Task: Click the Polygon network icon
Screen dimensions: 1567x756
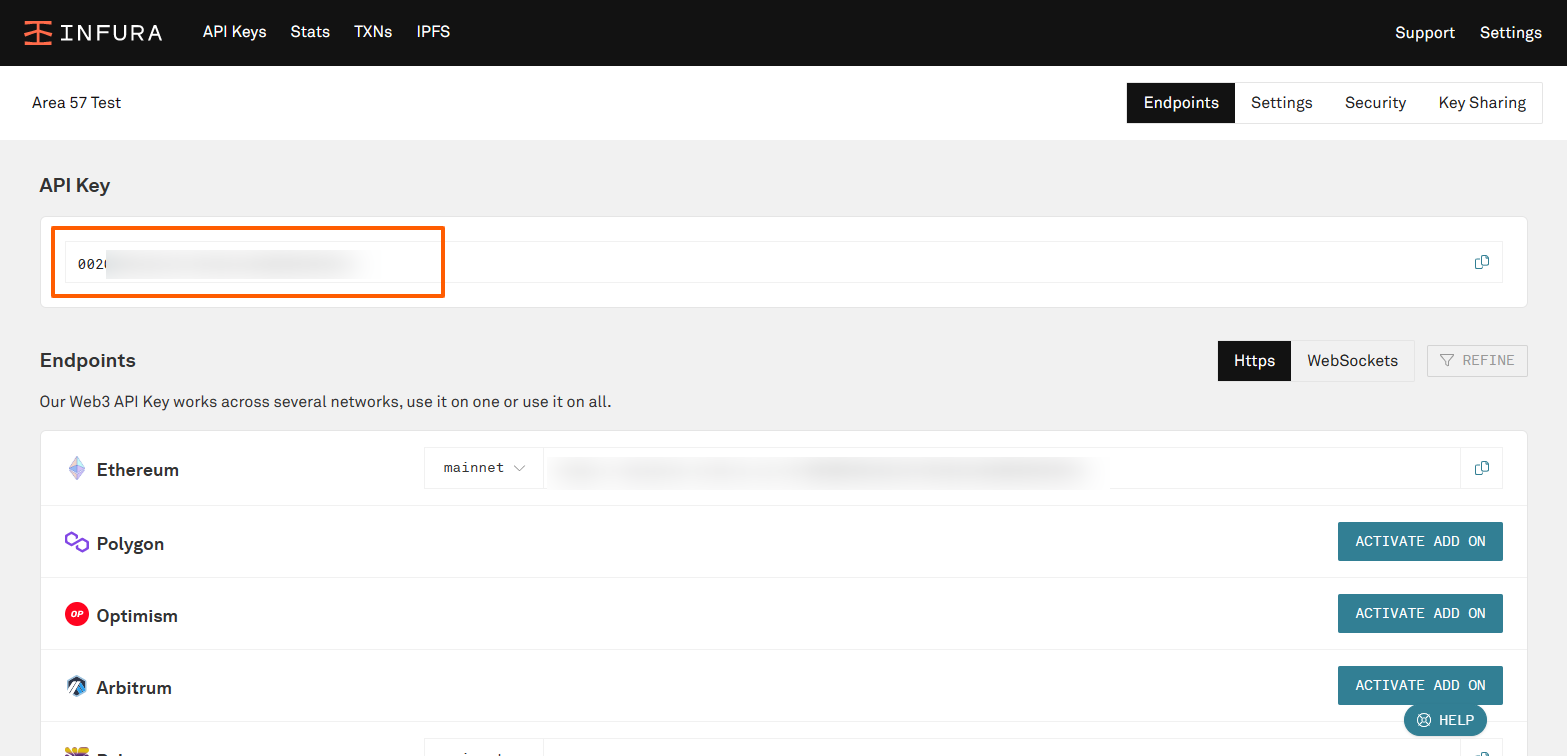Action: pos(77,542)
